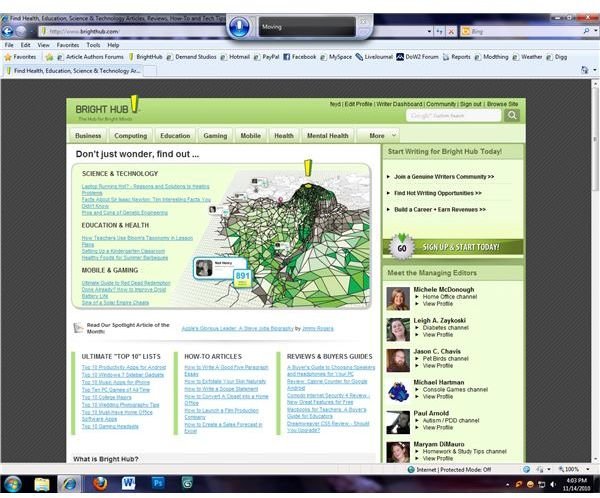
Task: Click the browser Back arrow button
Action: click(7, 32)
